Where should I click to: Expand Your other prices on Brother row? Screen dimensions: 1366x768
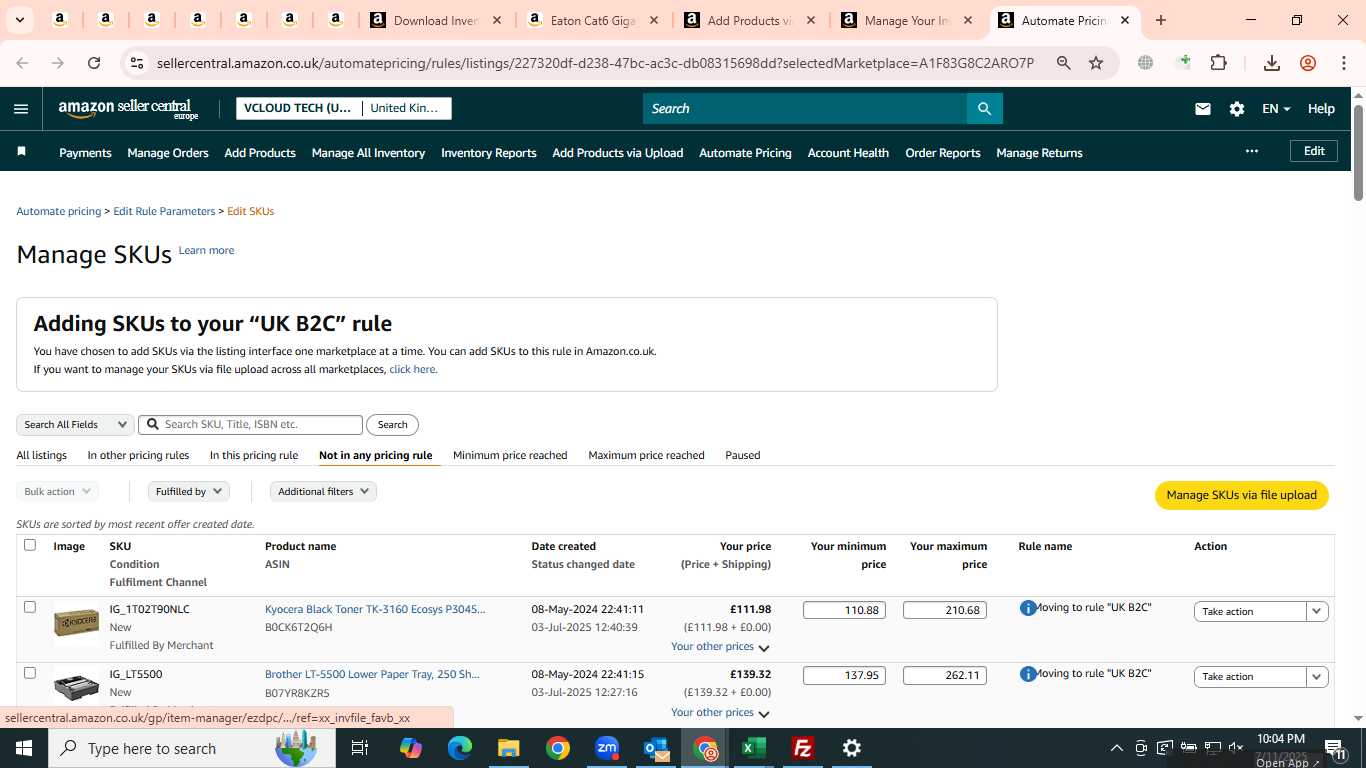tap(720, 713)
